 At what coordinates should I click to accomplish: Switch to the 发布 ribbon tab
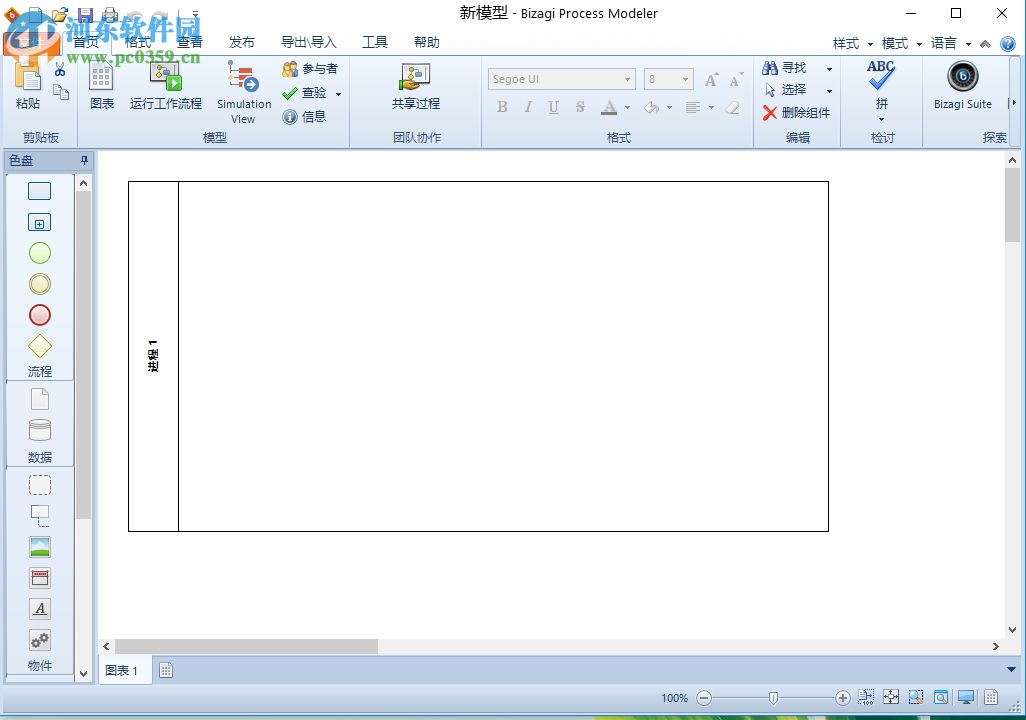point(241,42)
